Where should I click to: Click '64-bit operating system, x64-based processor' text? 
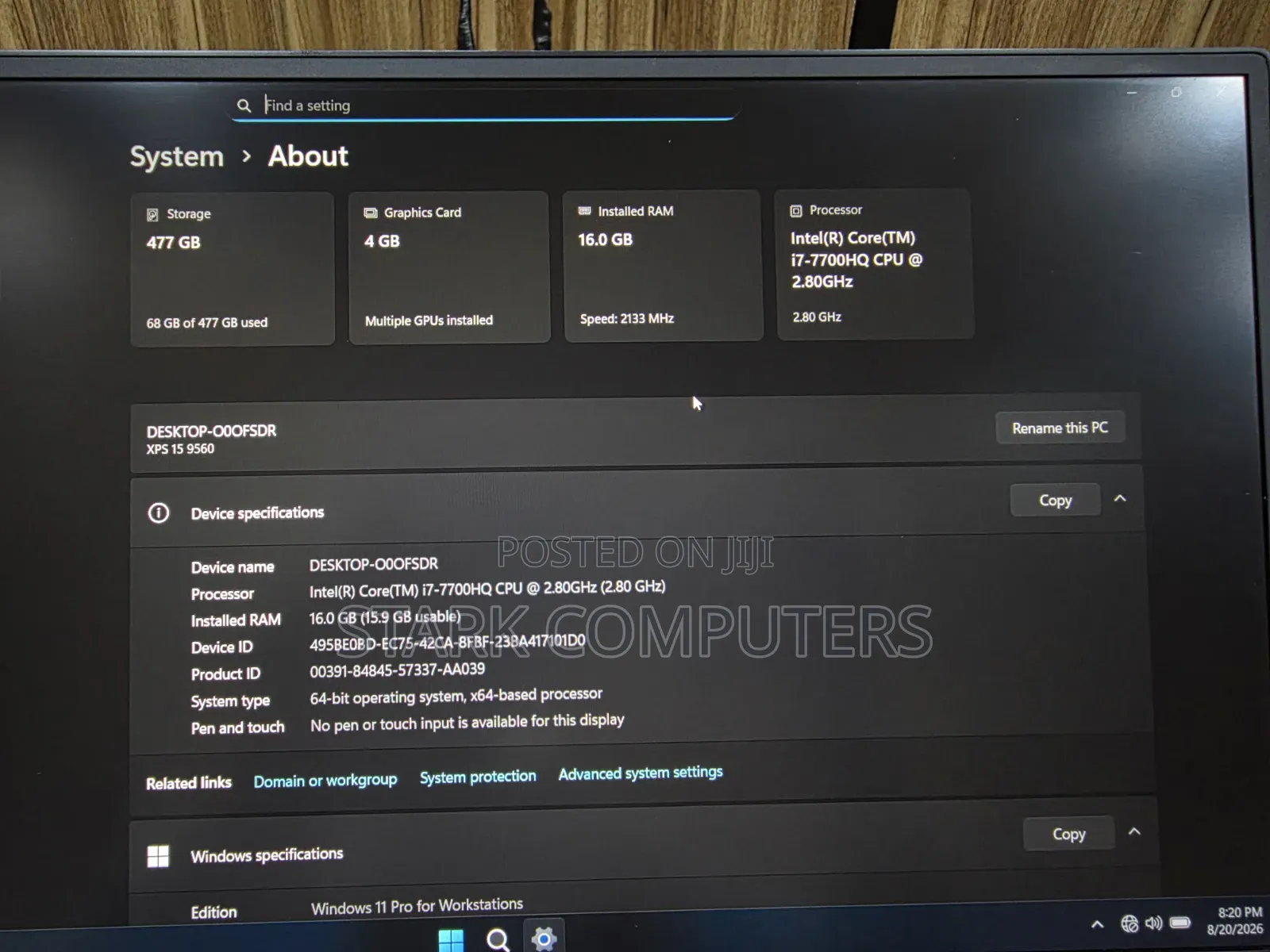pos(456,696)
